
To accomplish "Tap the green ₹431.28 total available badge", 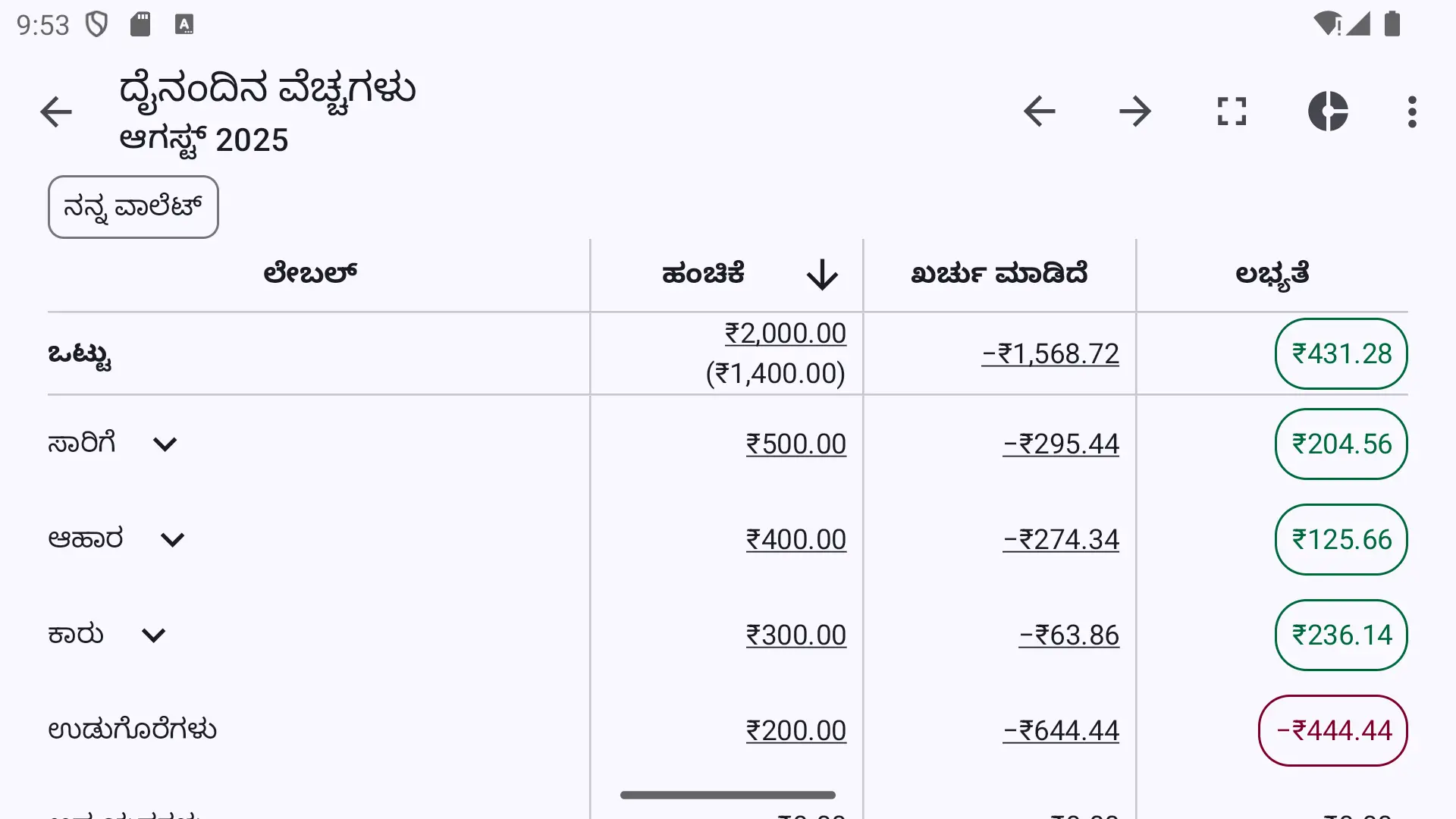I will [x=1341, y=354].
